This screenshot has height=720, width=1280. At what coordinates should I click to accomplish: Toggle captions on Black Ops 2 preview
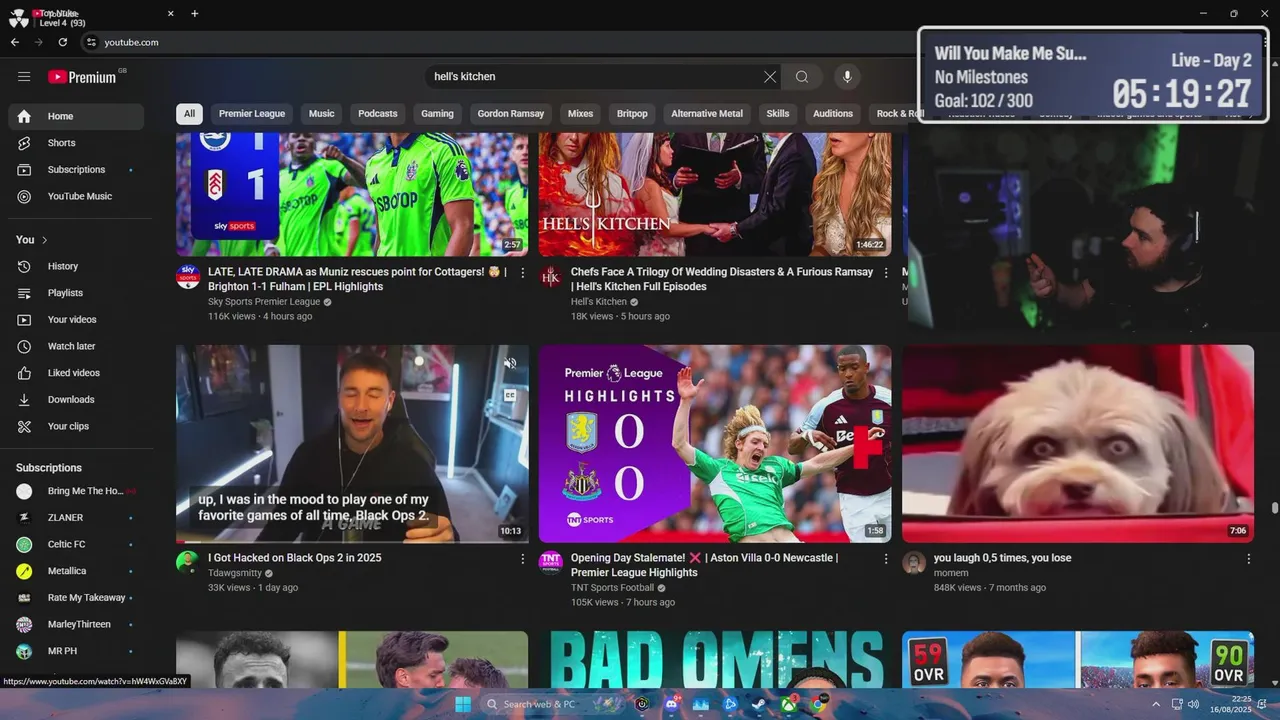point(510,395)
